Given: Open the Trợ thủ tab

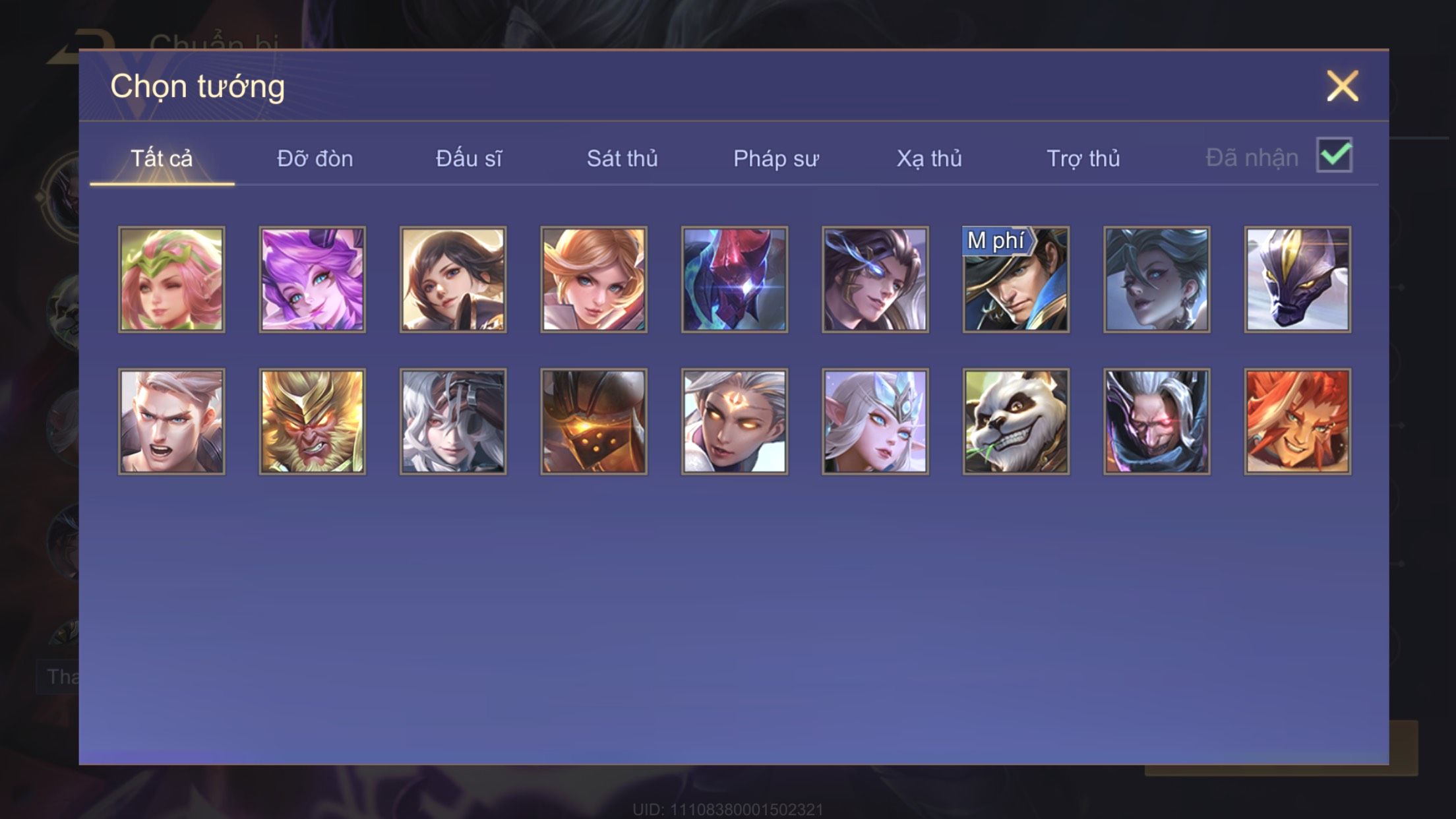Looking at the screenshot, I should [1083, 158].
